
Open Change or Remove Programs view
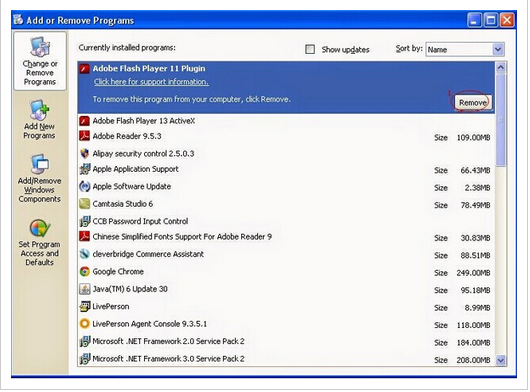40,61
